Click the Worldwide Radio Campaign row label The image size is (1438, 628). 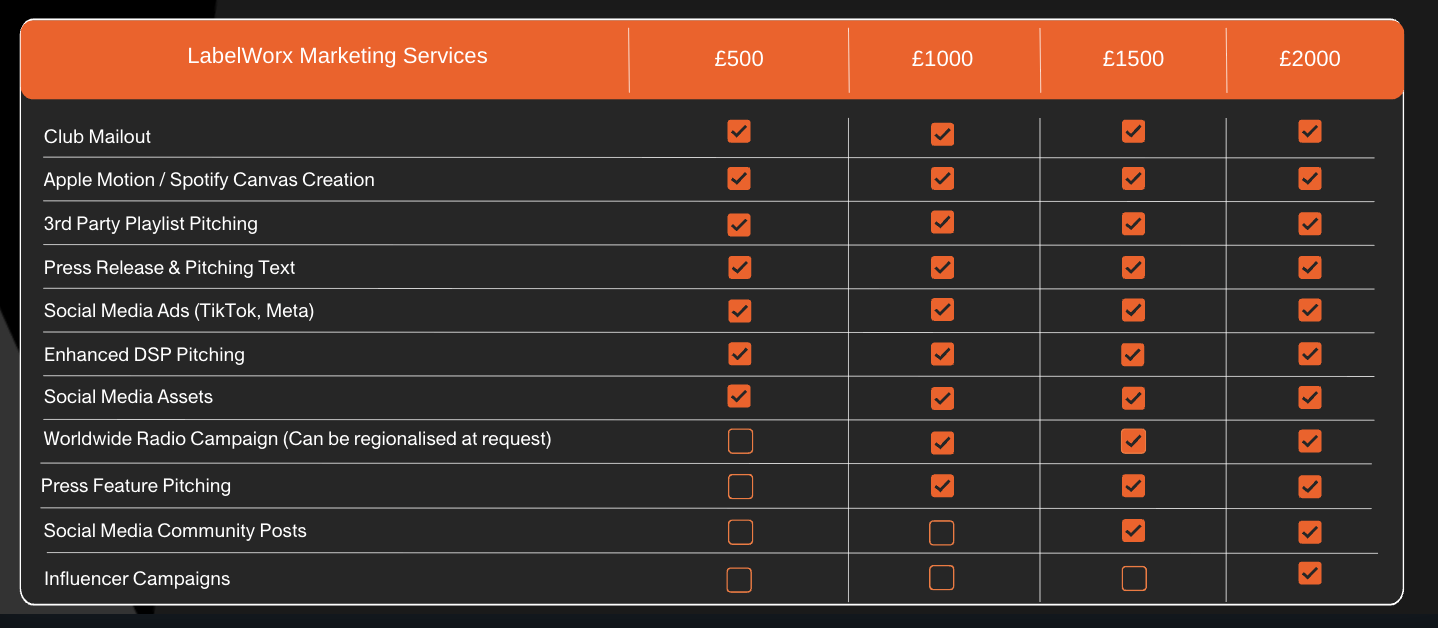coord(297,439)
